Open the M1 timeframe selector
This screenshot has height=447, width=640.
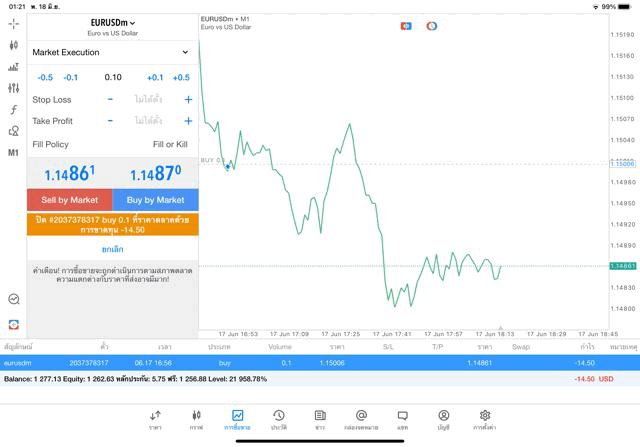click(x=13, y=153)
